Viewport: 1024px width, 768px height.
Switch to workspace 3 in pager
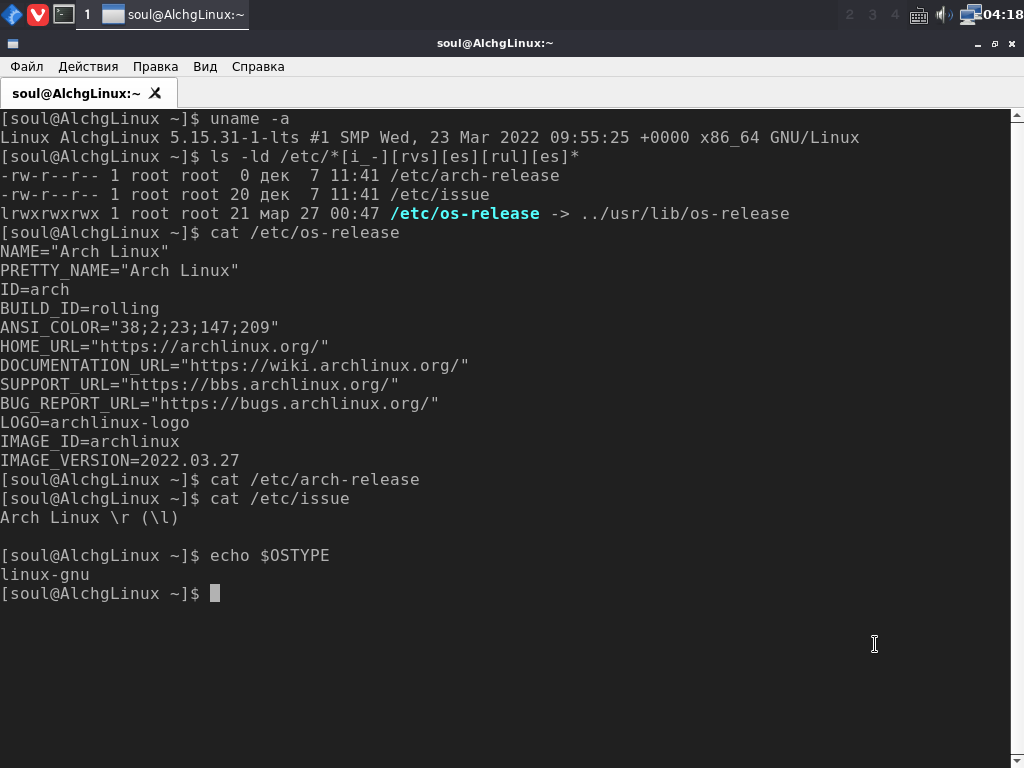point(872,14)
